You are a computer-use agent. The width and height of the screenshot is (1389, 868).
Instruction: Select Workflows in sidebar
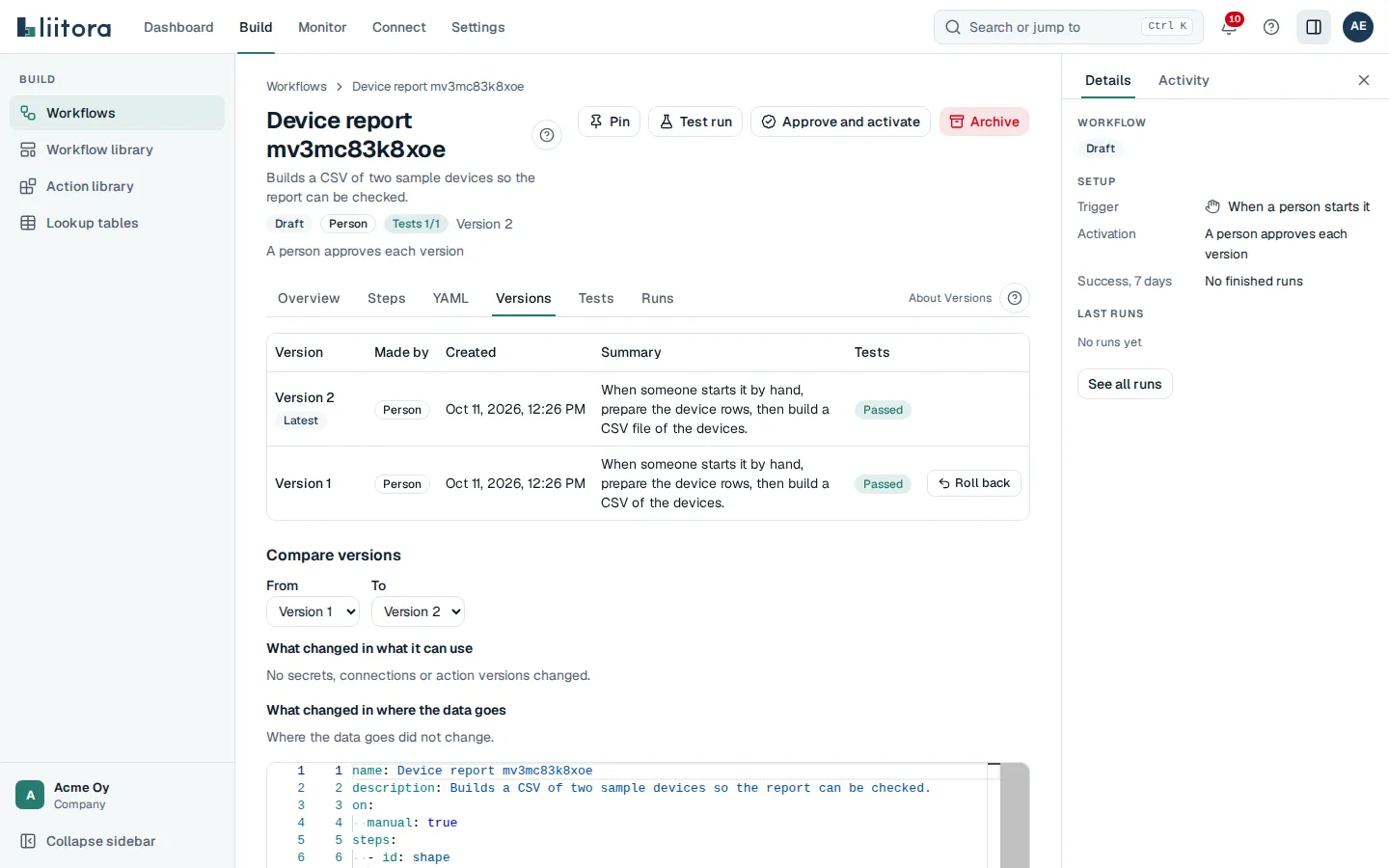coord(117,113)
